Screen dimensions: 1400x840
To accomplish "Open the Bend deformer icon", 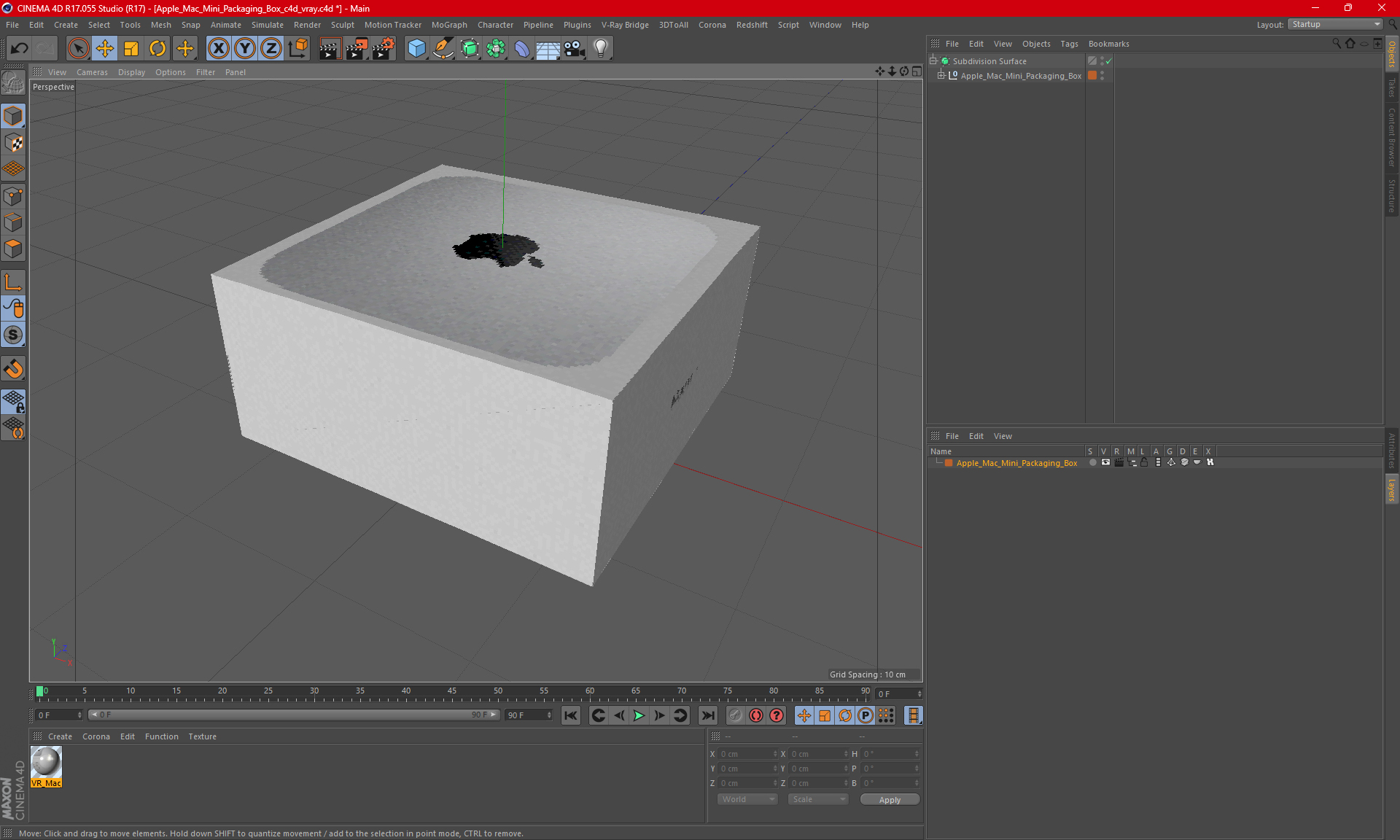I will [x=522, y=48].
